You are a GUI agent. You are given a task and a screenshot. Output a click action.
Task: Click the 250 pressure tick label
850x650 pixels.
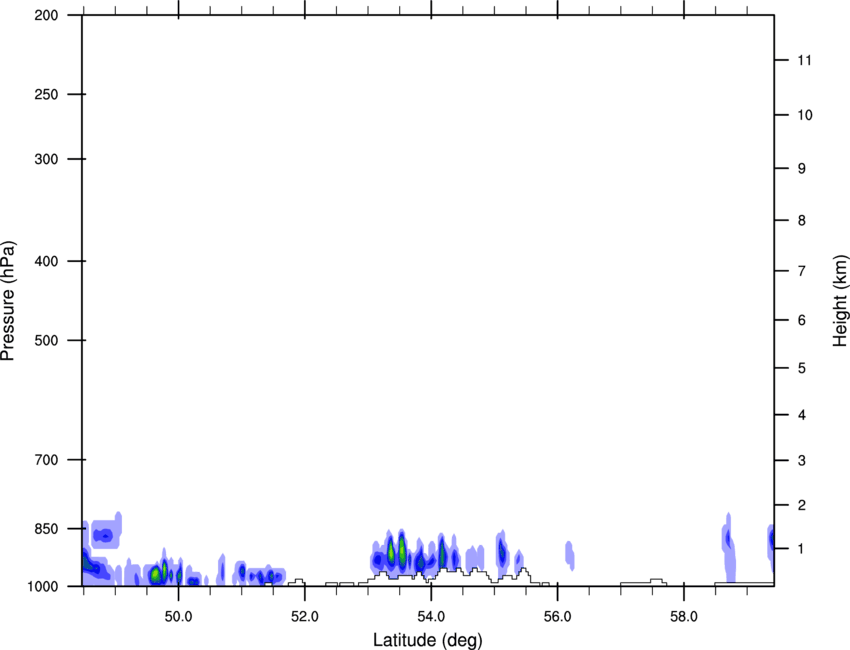[46, 94]
